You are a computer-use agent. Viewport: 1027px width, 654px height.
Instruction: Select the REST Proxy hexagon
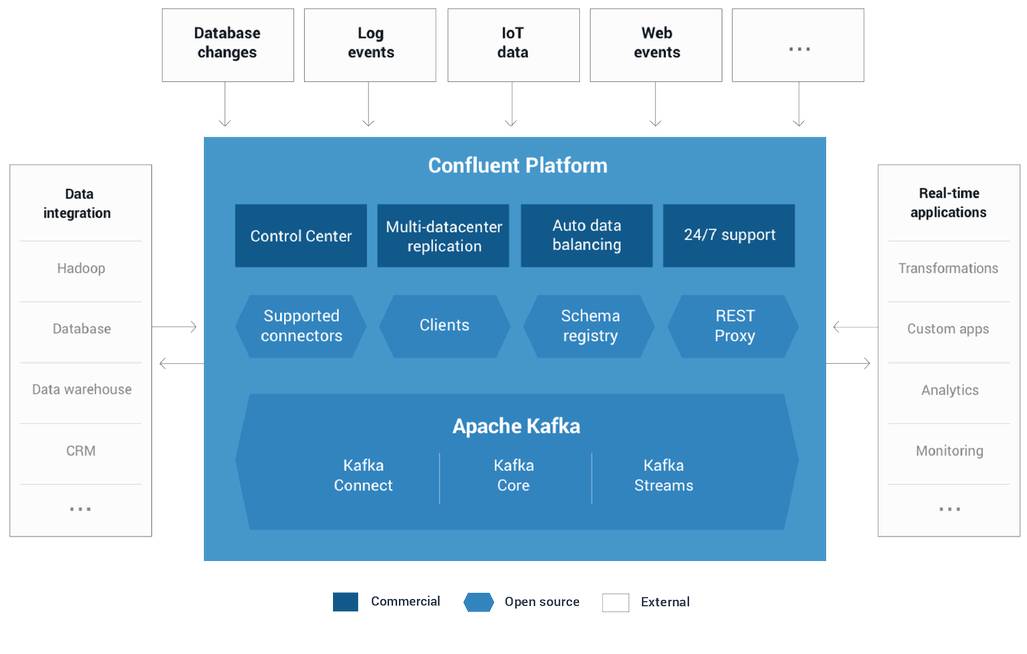tap(734, 326)
